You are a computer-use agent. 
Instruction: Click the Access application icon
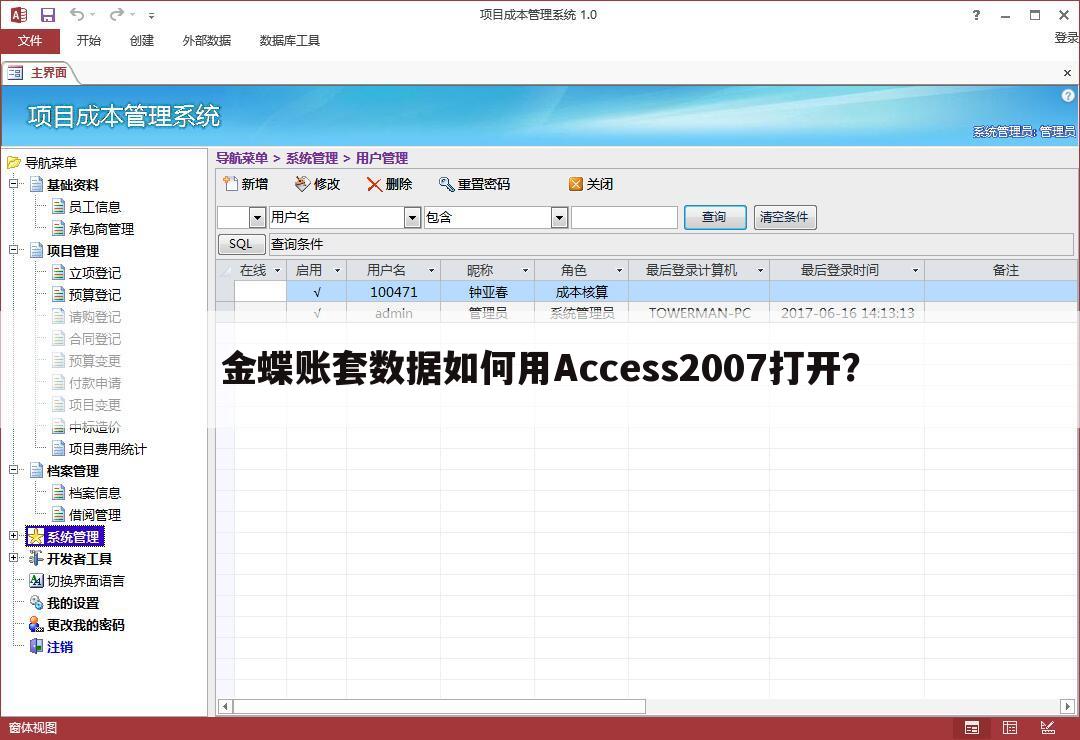(19, 14)
